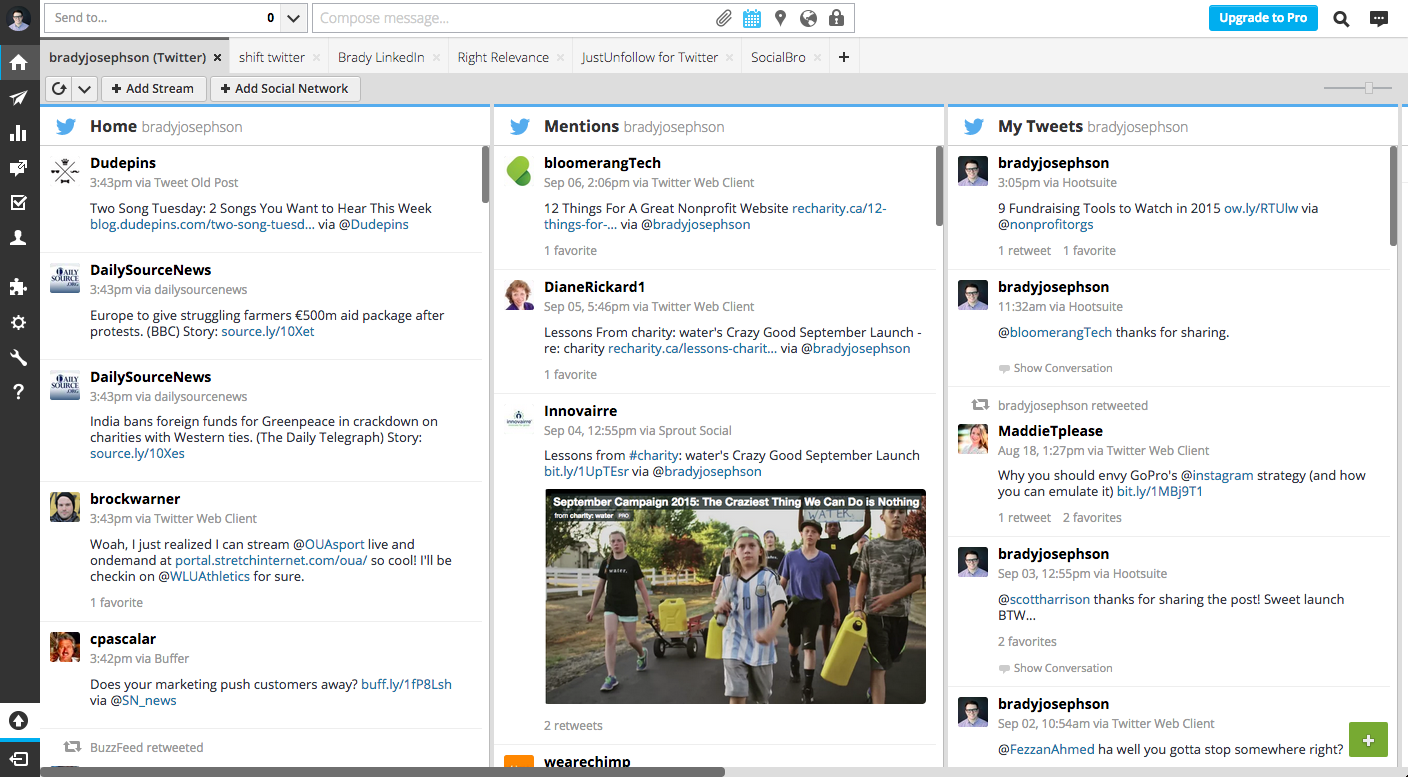Close the shift twitter tab

coord(316,57)
